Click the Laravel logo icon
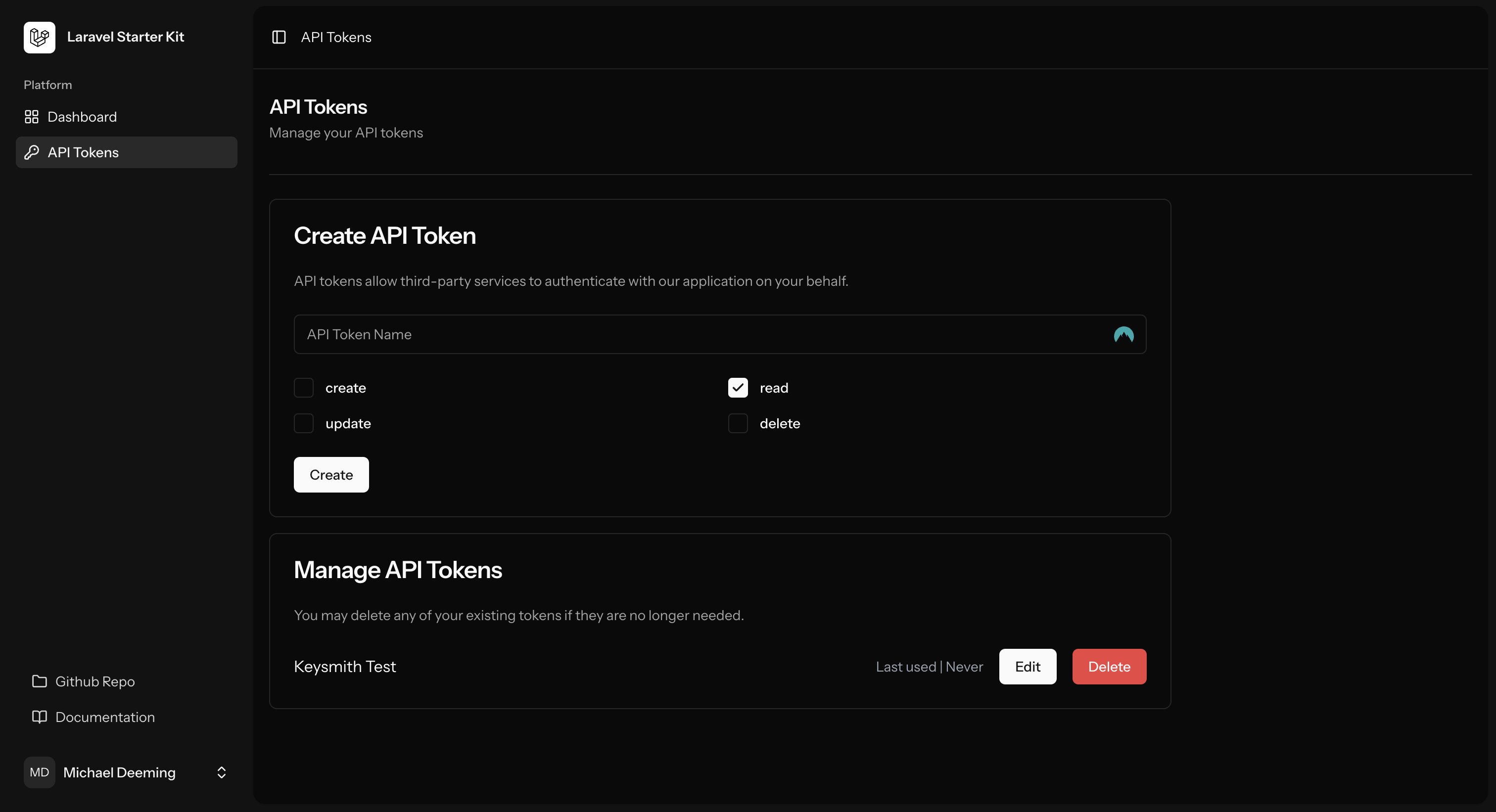The width and height of the screenshot is (1496, 812). 40,37
